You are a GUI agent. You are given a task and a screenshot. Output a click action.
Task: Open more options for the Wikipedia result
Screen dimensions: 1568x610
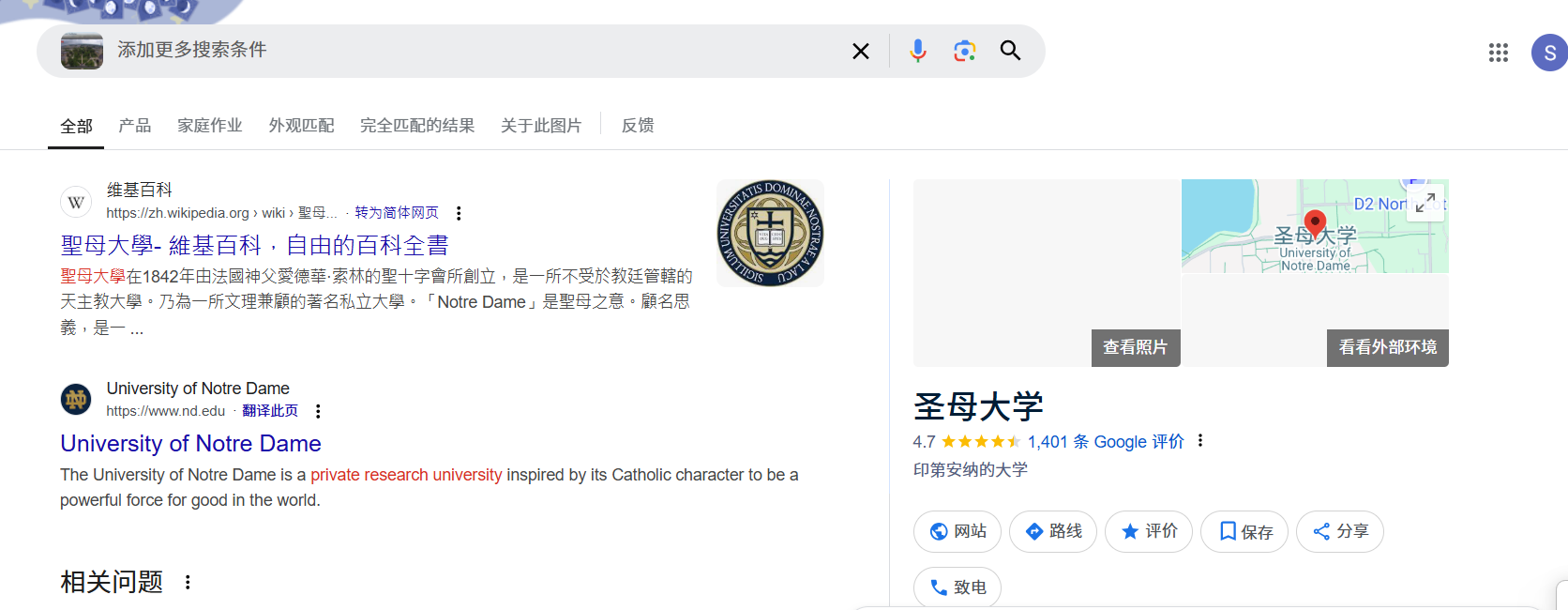[459, 213]
